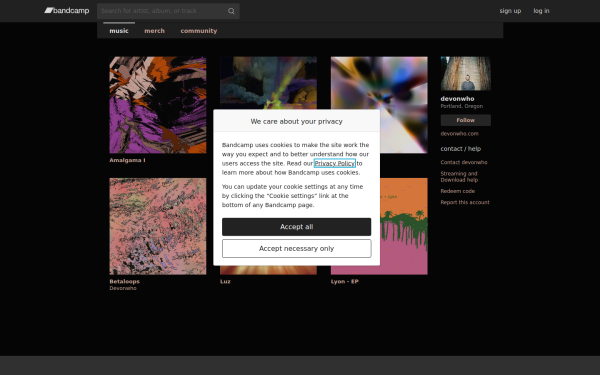Open the Contact devonwho link

[464, 162]
